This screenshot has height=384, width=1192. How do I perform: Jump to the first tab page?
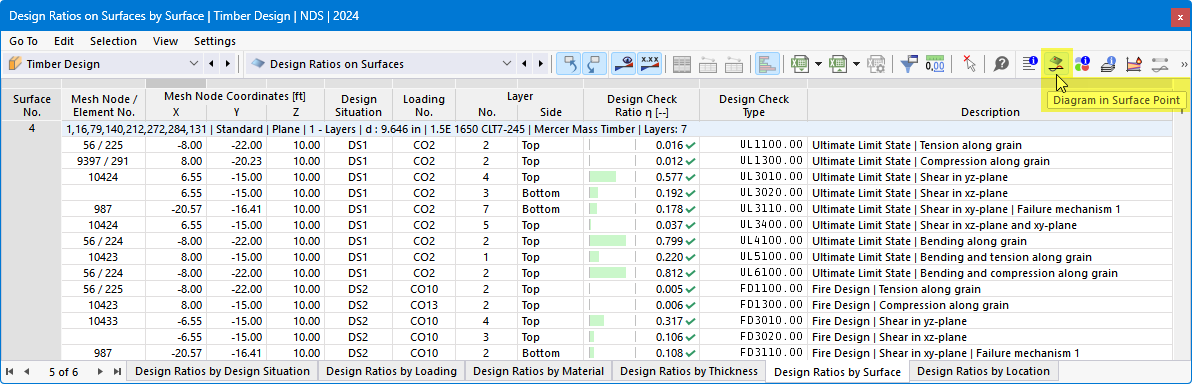click(10, 371)
